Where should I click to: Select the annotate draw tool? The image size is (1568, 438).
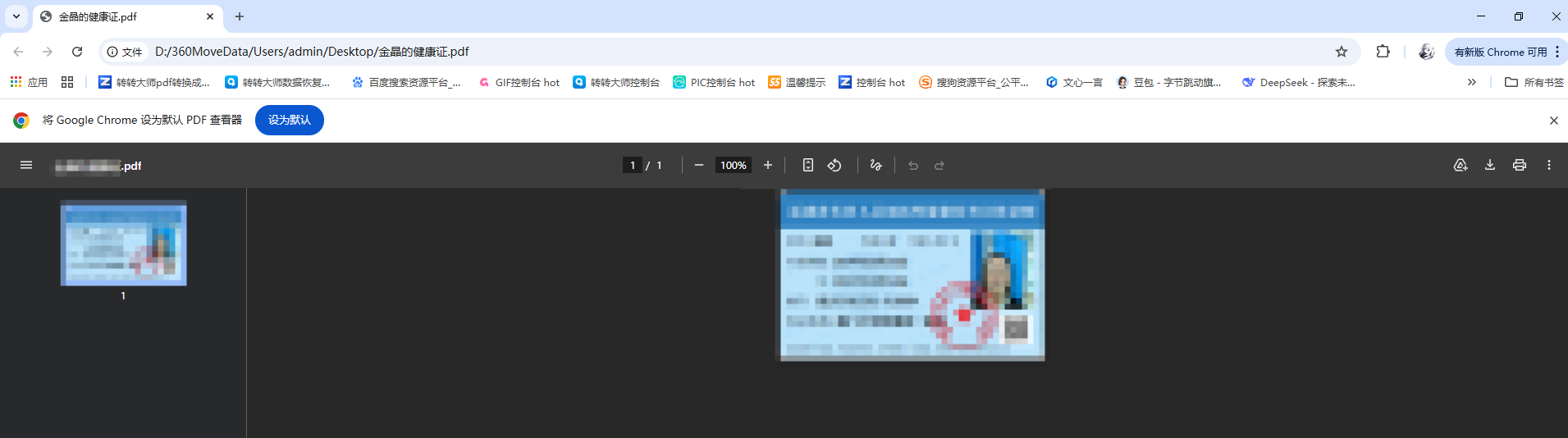point(876,165)
